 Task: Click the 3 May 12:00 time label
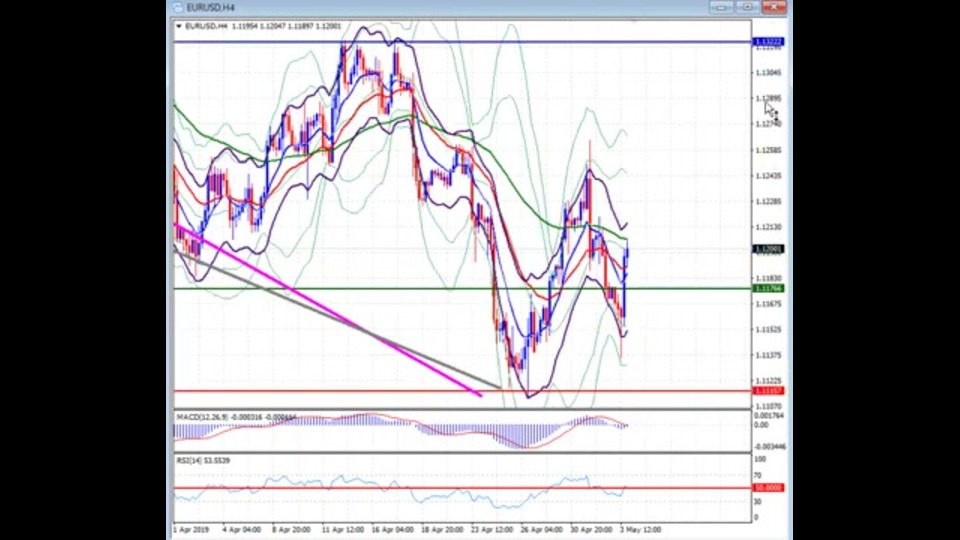click(x=640, y=530)
